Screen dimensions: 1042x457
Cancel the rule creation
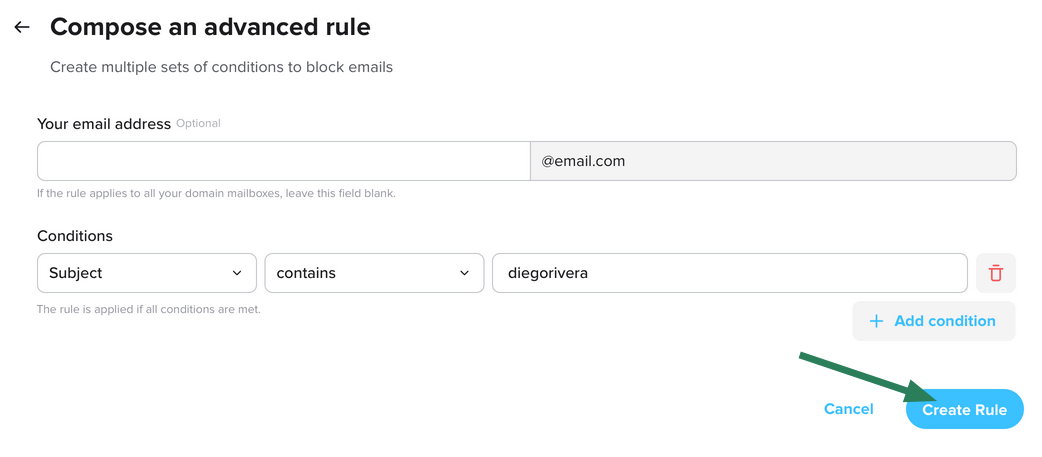pos(849,409)
